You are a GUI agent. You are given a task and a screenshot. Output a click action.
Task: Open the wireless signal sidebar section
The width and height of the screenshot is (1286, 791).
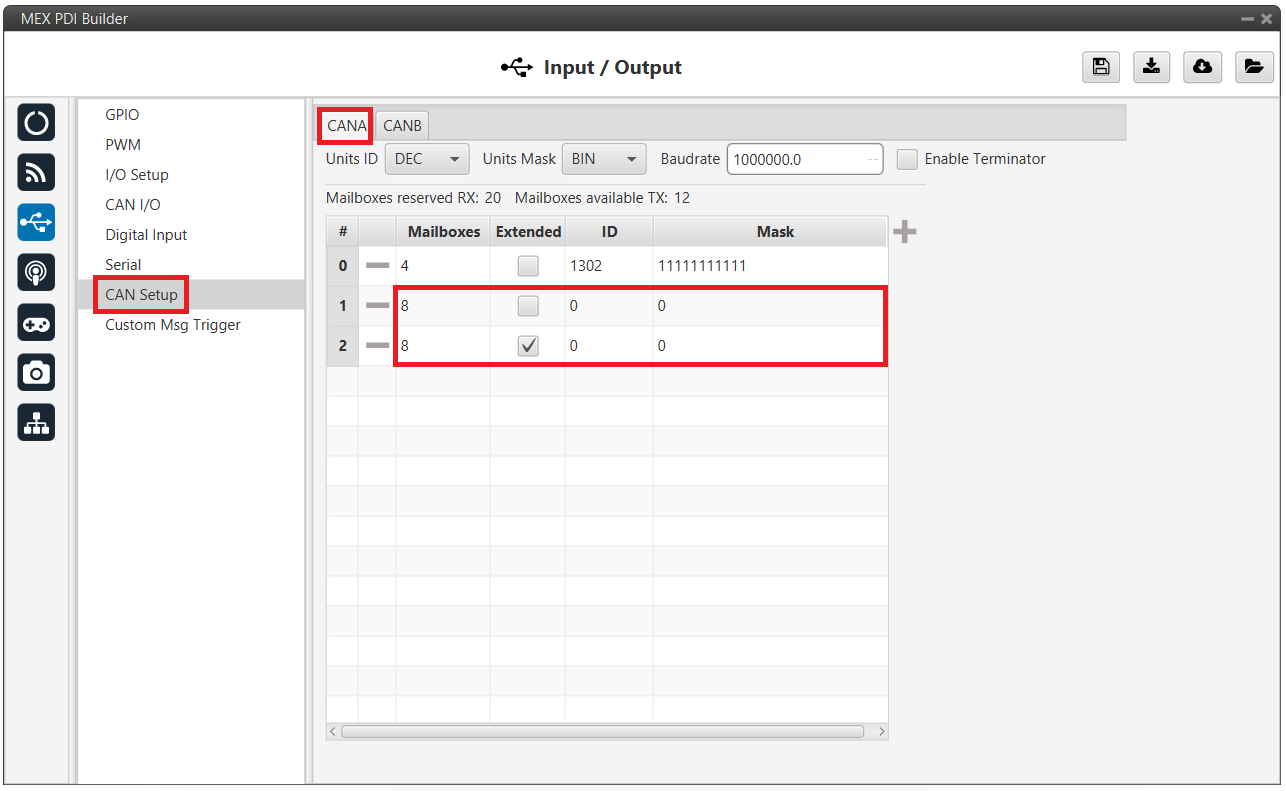point(36,173)
